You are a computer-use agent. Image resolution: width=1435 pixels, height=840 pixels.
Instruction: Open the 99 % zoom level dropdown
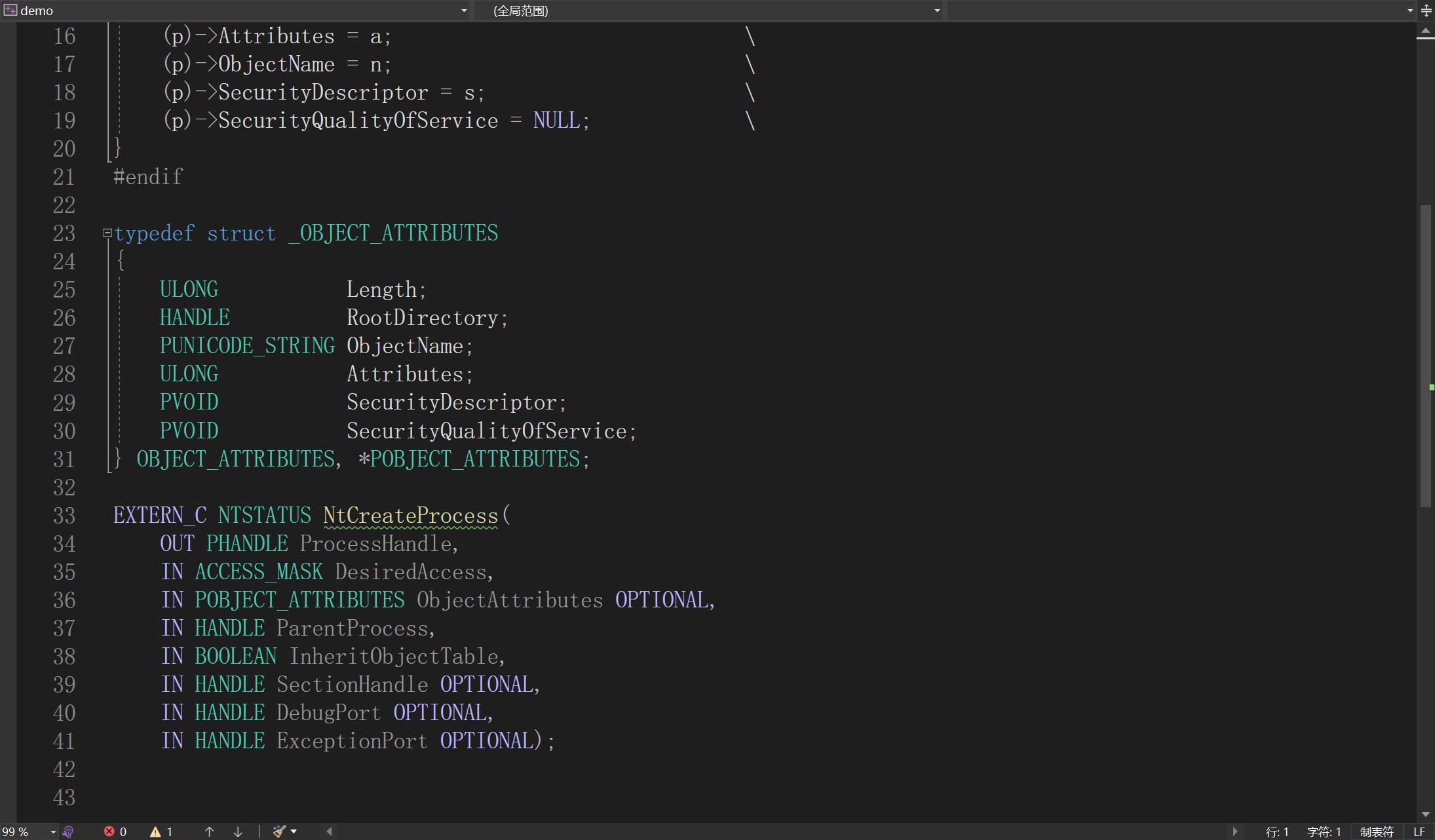53,831
